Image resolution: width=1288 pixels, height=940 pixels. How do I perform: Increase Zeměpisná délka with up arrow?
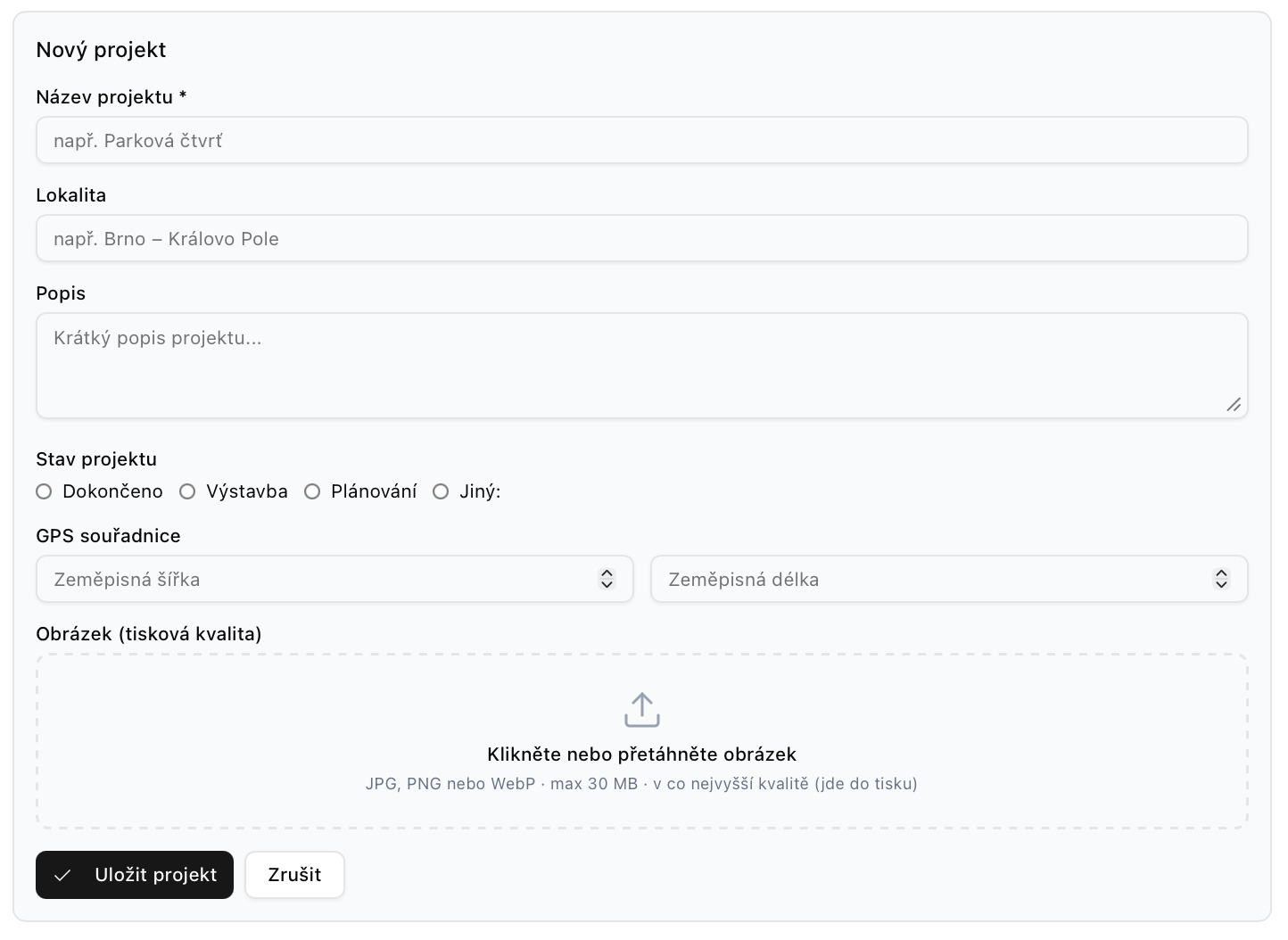click(1221, 573)
